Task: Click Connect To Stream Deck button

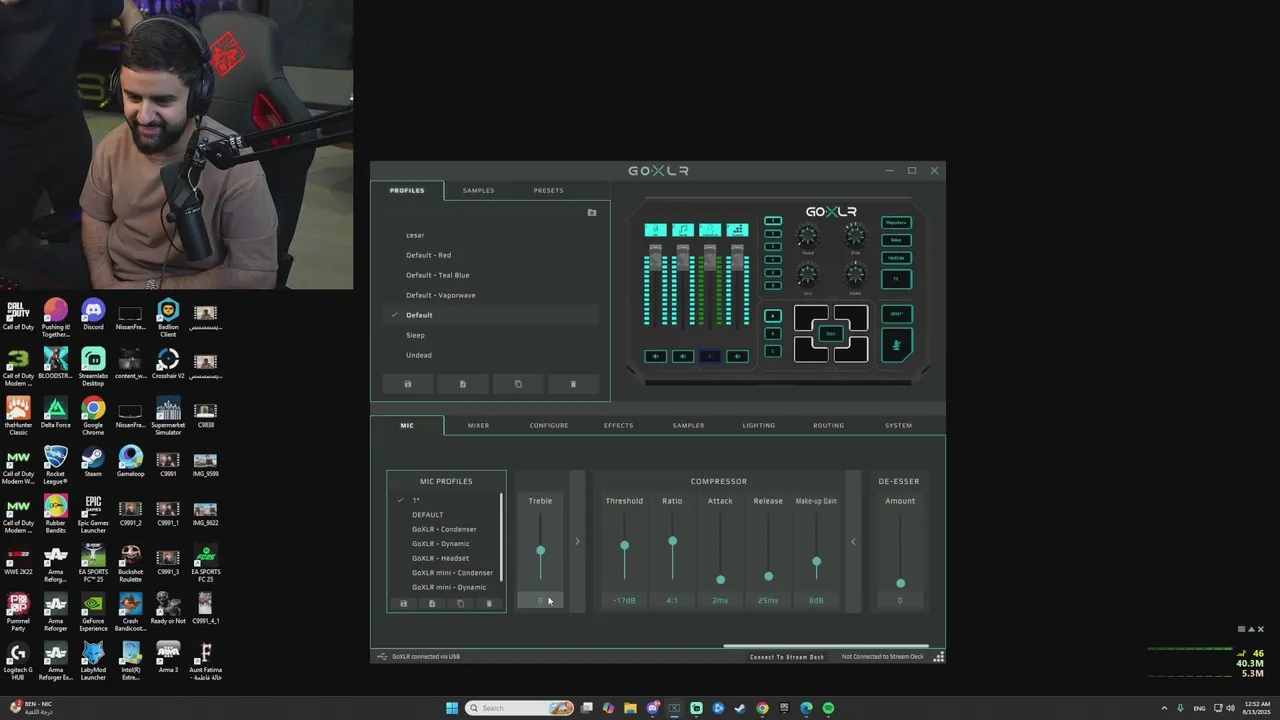Action: pos(787,657)
